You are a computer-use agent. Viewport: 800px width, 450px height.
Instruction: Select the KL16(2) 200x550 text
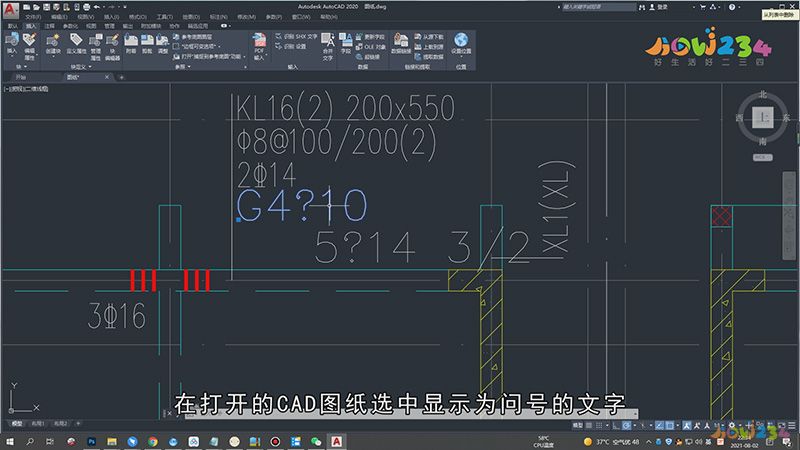coord(345,108)
